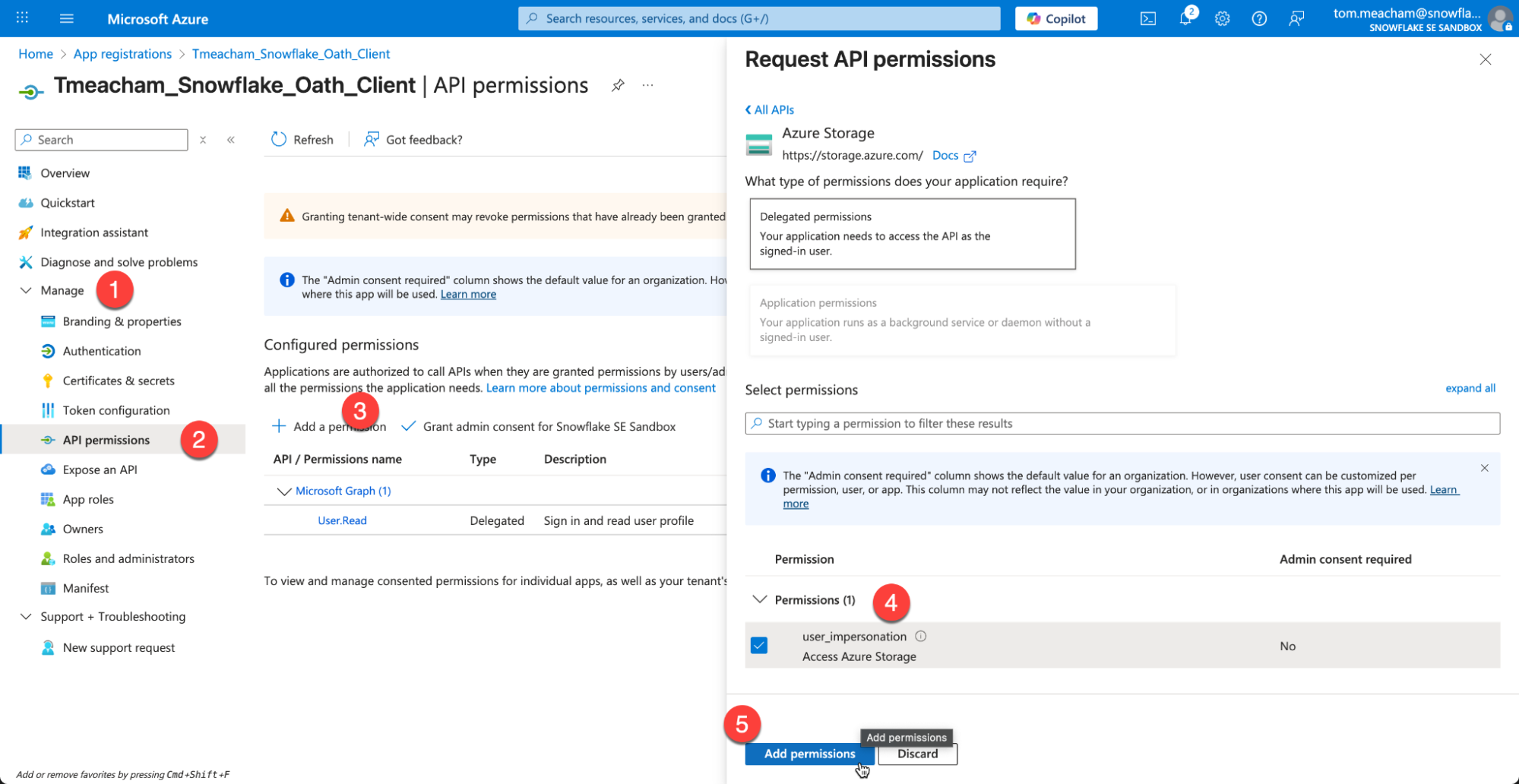Click the Home breadcrumb
Image resolution: width=1519 pixels, height=784 pixels.
click(x=36, y=54)
